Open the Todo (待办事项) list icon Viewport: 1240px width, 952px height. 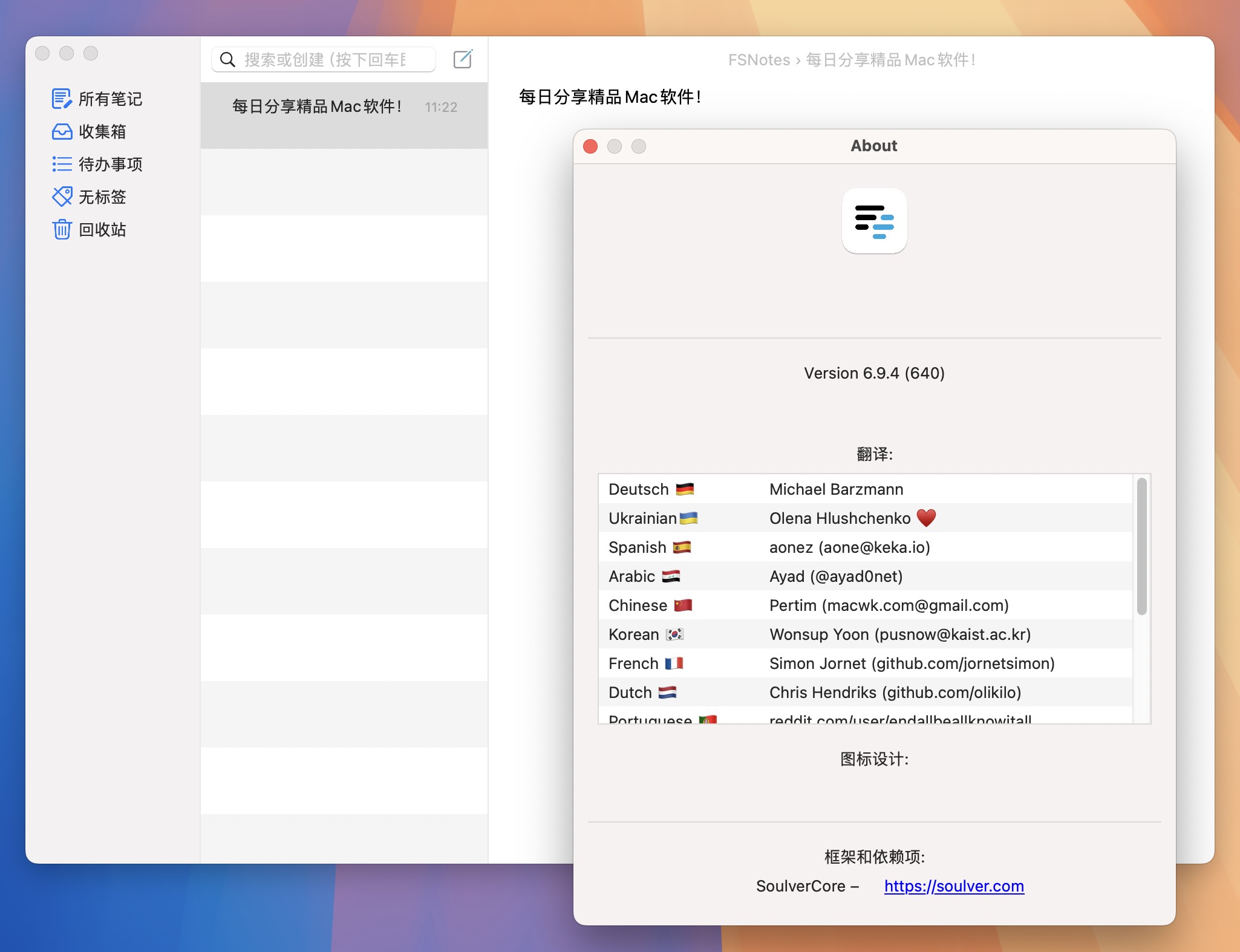click(x=62, y=164)
